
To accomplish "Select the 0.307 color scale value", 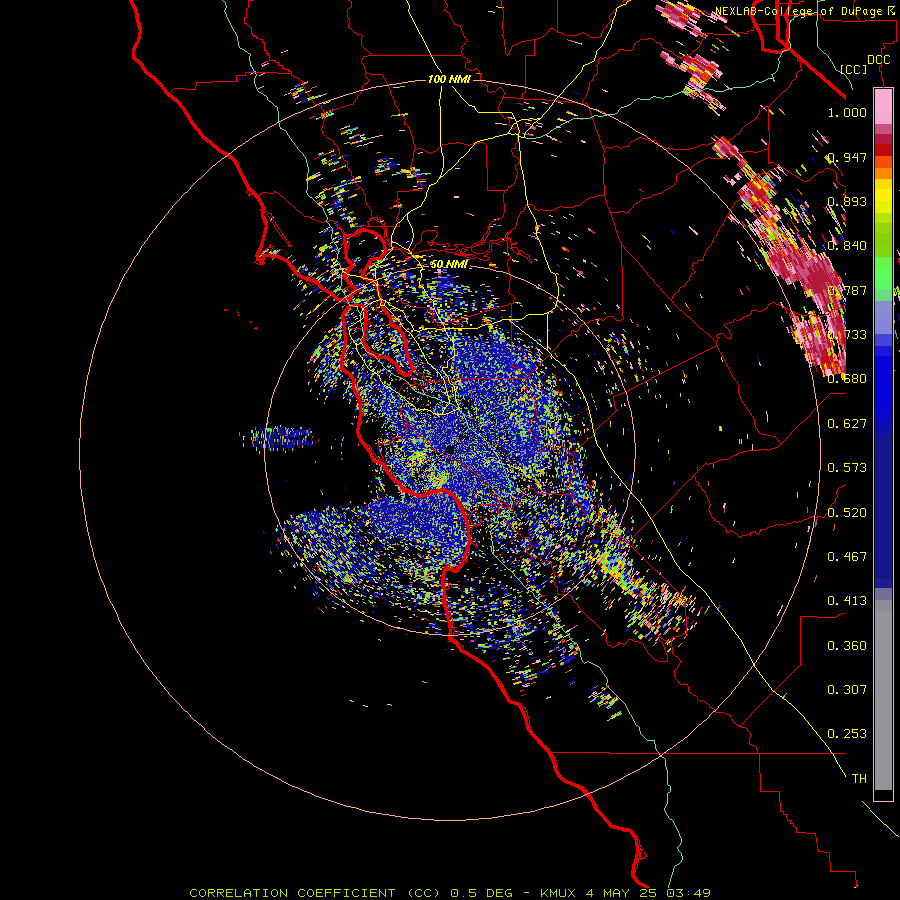I will (x=847, y=690).
